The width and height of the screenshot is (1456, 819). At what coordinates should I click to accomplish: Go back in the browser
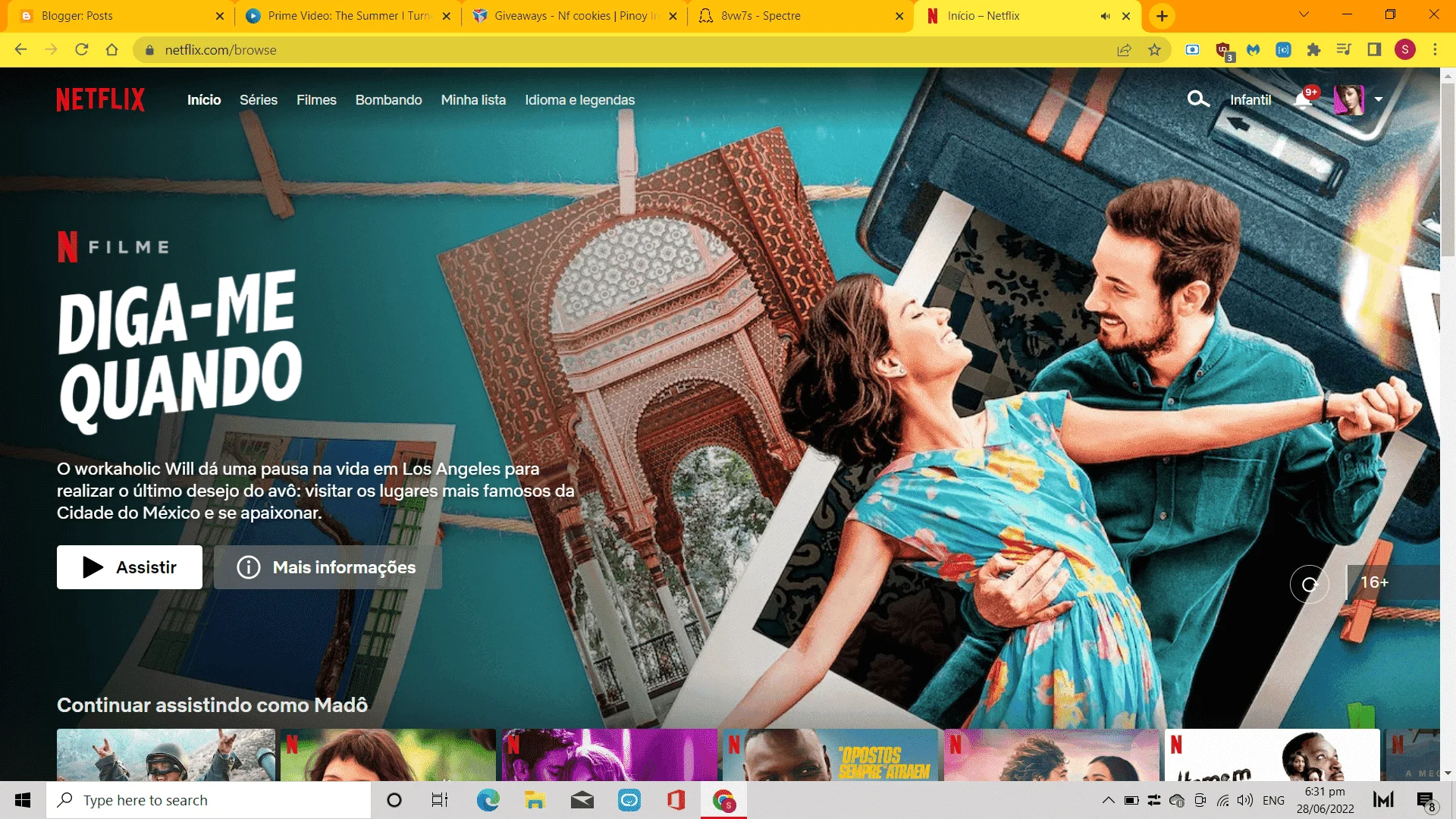[x=21, y=50]
